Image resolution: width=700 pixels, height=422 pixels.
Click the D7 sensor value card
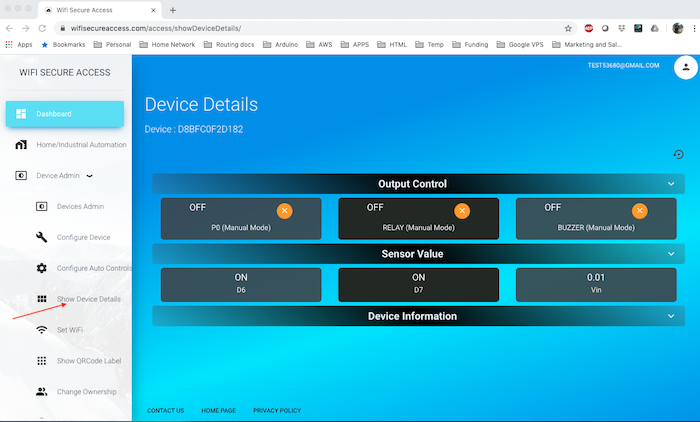coord(419,285)
